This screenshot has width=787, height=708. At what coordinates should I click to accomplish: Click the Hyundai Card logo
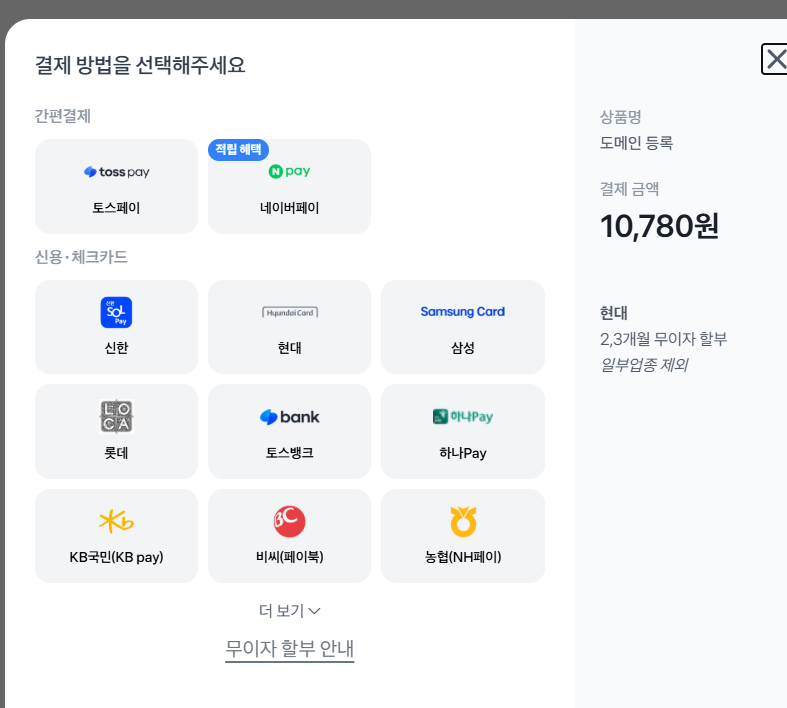click(290, 313)
